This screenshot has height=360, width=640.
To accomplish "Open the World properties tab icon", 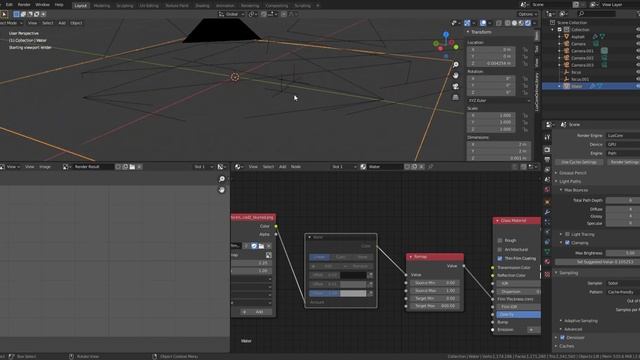I will click(547, 190).
